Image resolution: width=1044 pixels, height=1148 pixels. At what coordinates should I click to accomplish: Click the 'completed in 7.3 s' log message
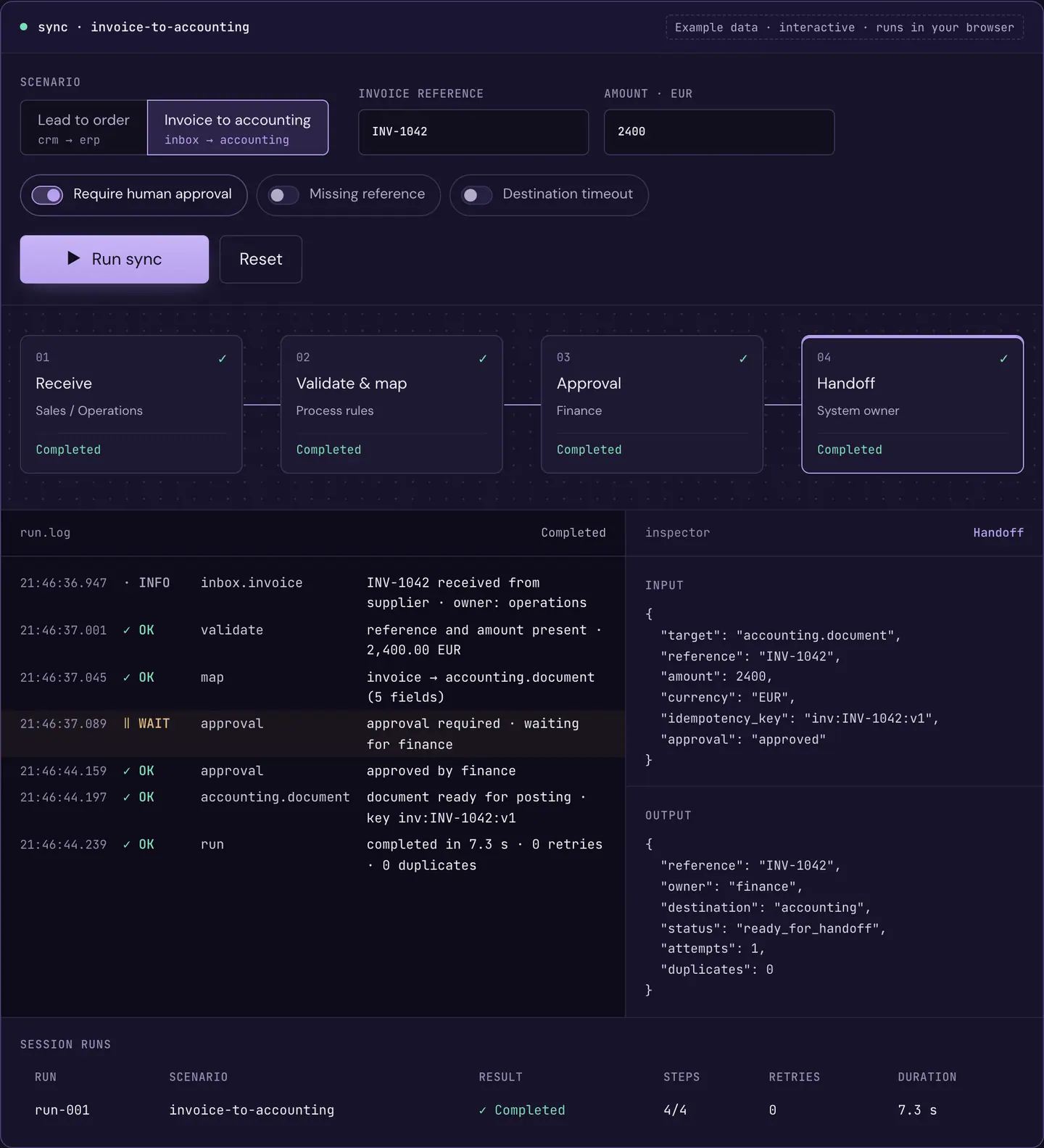tap(485, 854)
